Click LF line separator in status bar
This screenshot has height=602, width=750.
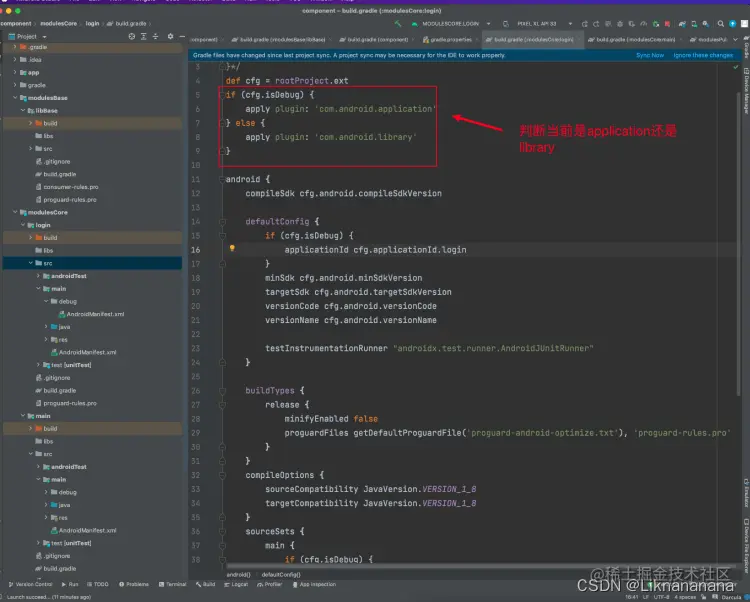645,597
